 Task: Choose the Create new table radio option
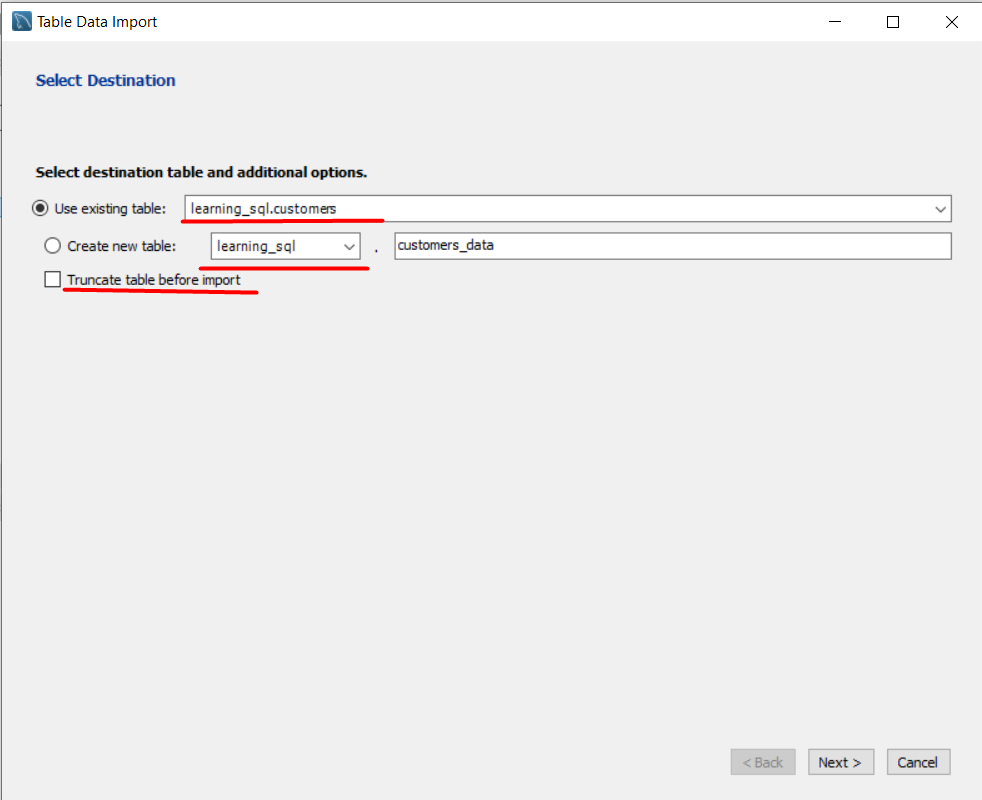point(53,245)
